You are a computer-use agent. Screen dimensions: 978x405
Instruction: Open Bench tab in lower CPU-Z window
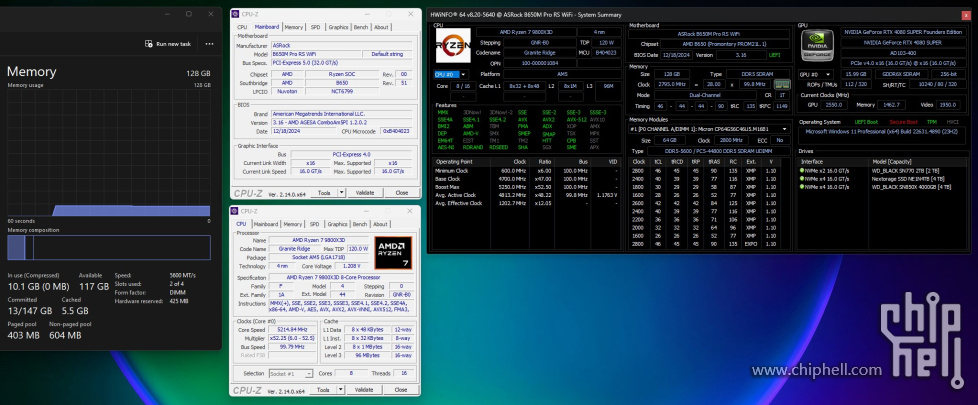pyautogui.click(x=360, y=224)
